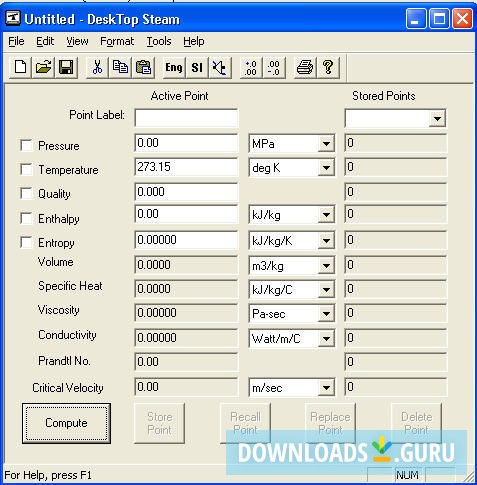This screenshot has width=477, height=485.
Task: Click the DeskTop Steam title bar app icon
Action: pyautogui.click(x=13, y=19)
